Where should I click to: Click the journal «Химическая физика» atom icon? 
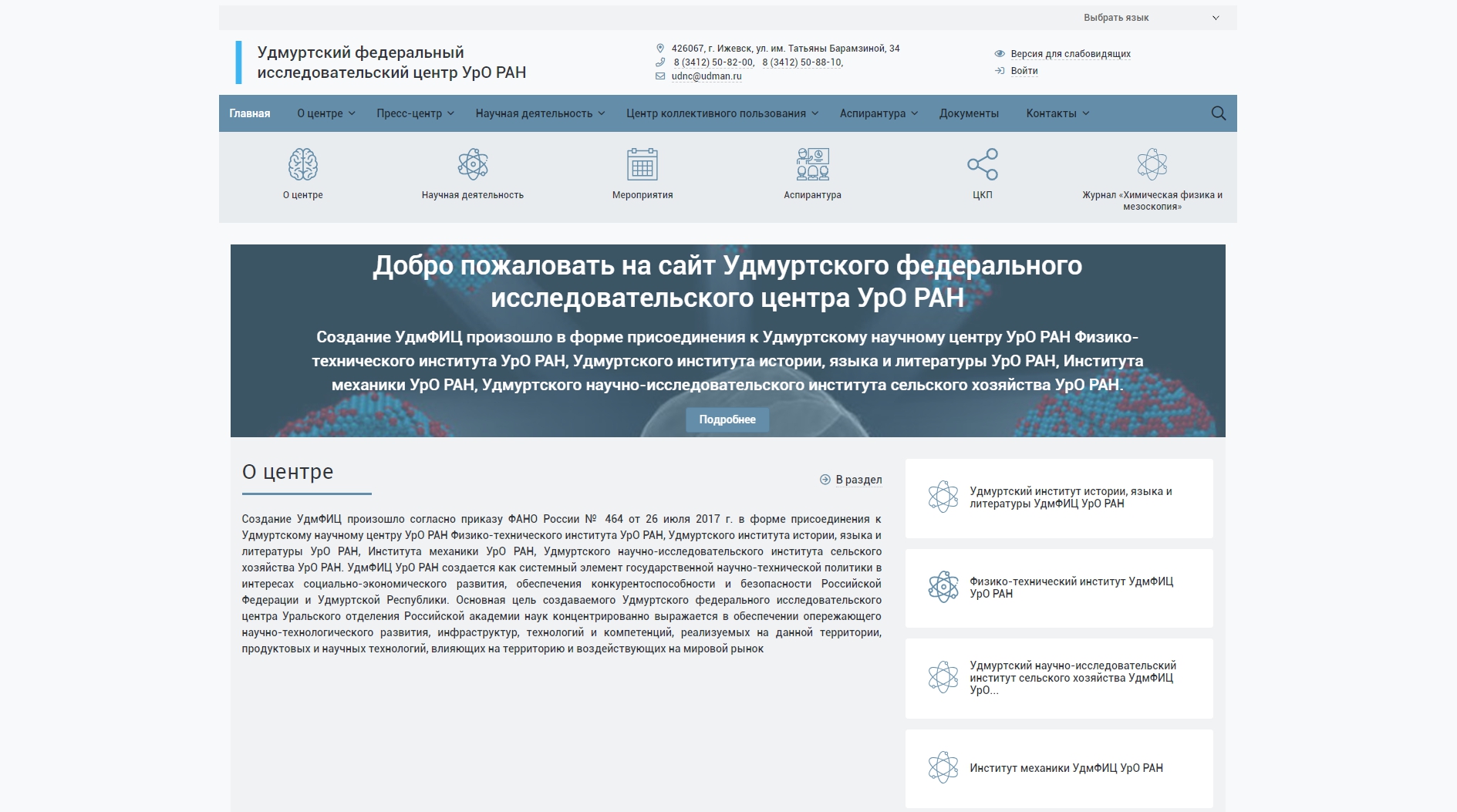(x=1152, y=164)
